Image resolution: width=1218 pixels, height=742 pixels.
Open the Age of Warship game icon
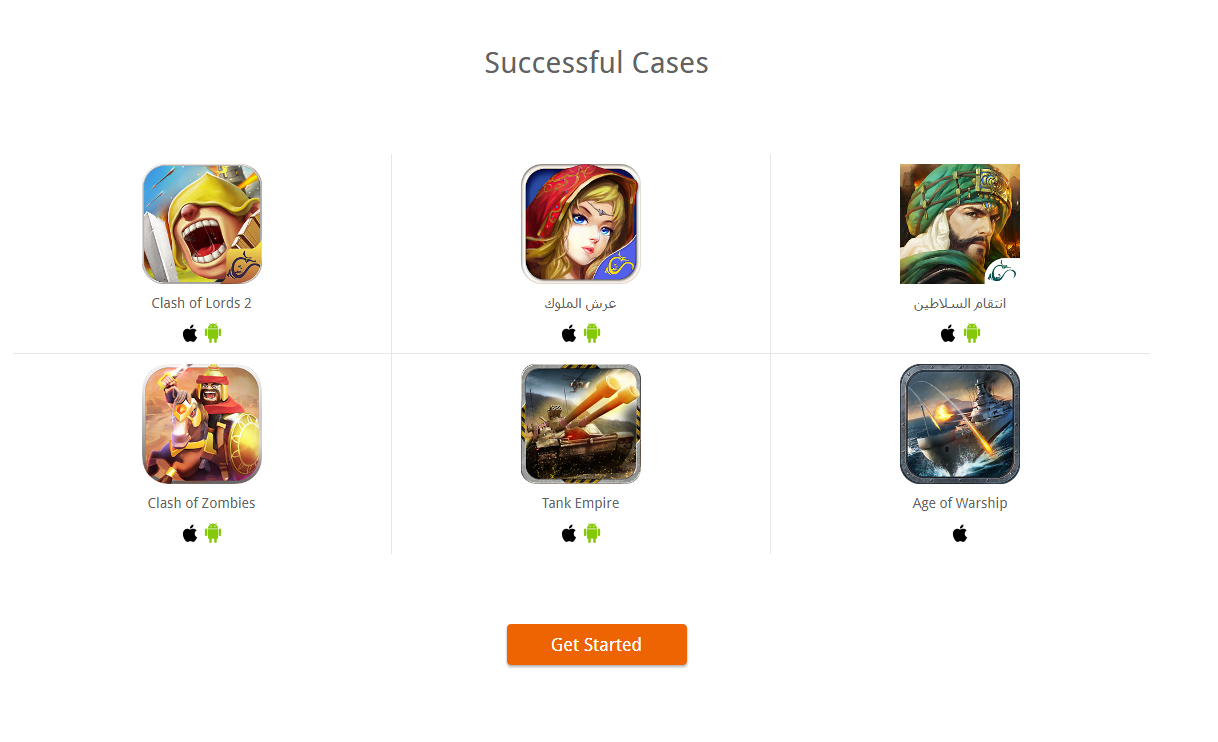(960, 424)
